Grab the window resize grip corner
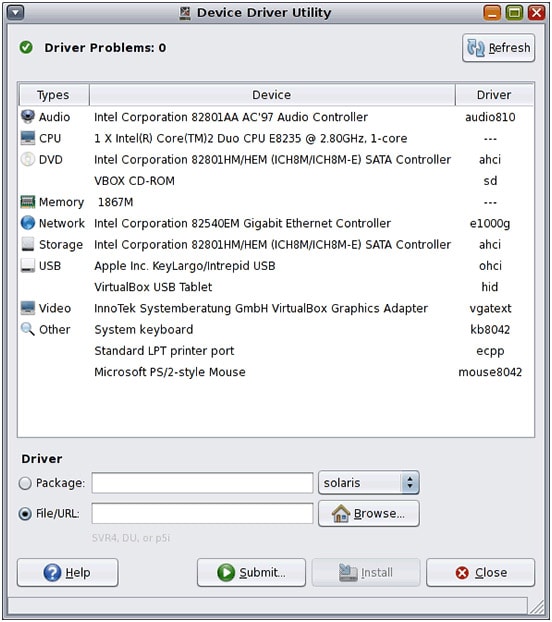Viewport: 552px width, 622px height. pos(537,606)
